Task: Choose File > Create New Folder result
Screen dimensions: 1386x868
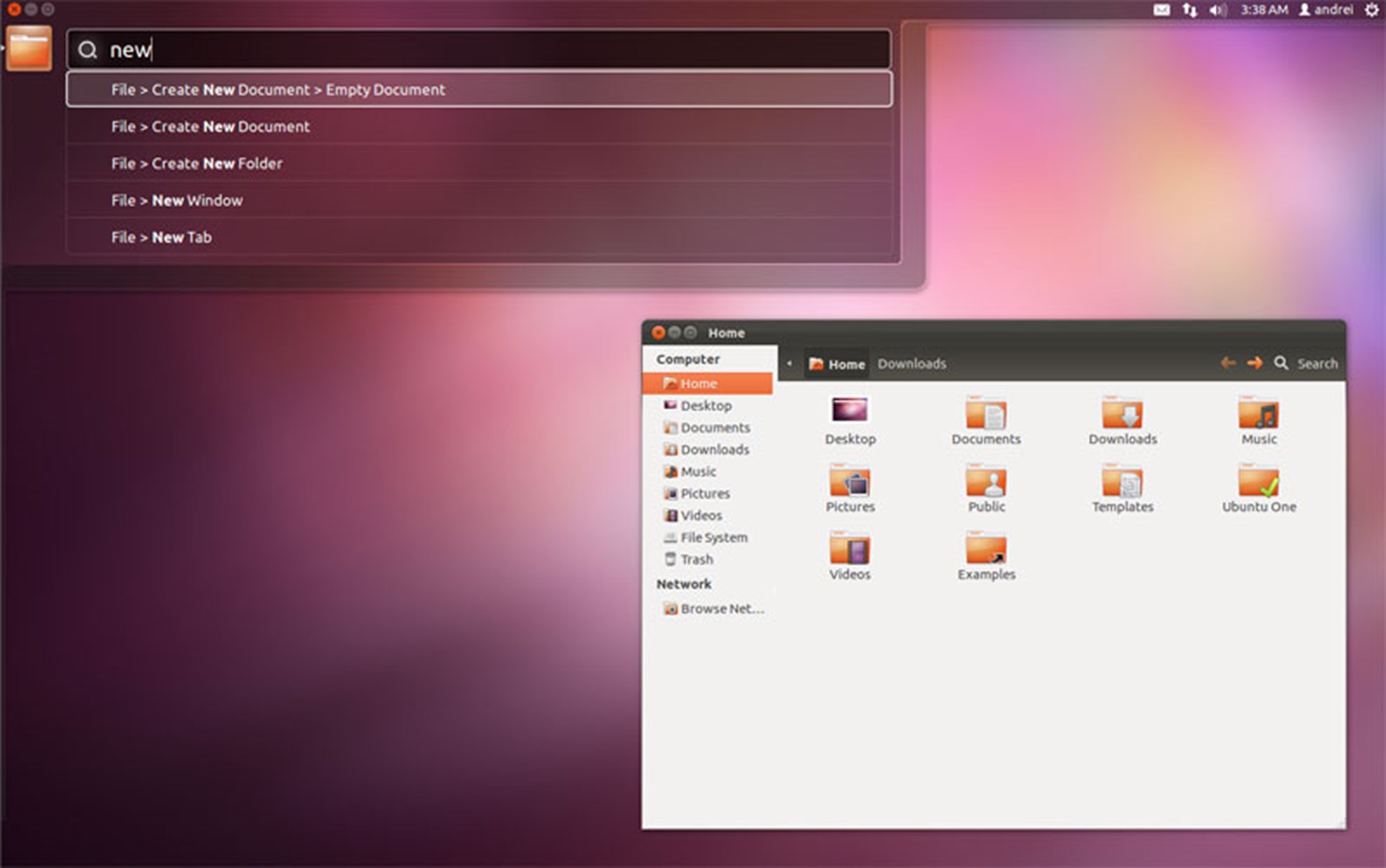Action: pos(479,163)
